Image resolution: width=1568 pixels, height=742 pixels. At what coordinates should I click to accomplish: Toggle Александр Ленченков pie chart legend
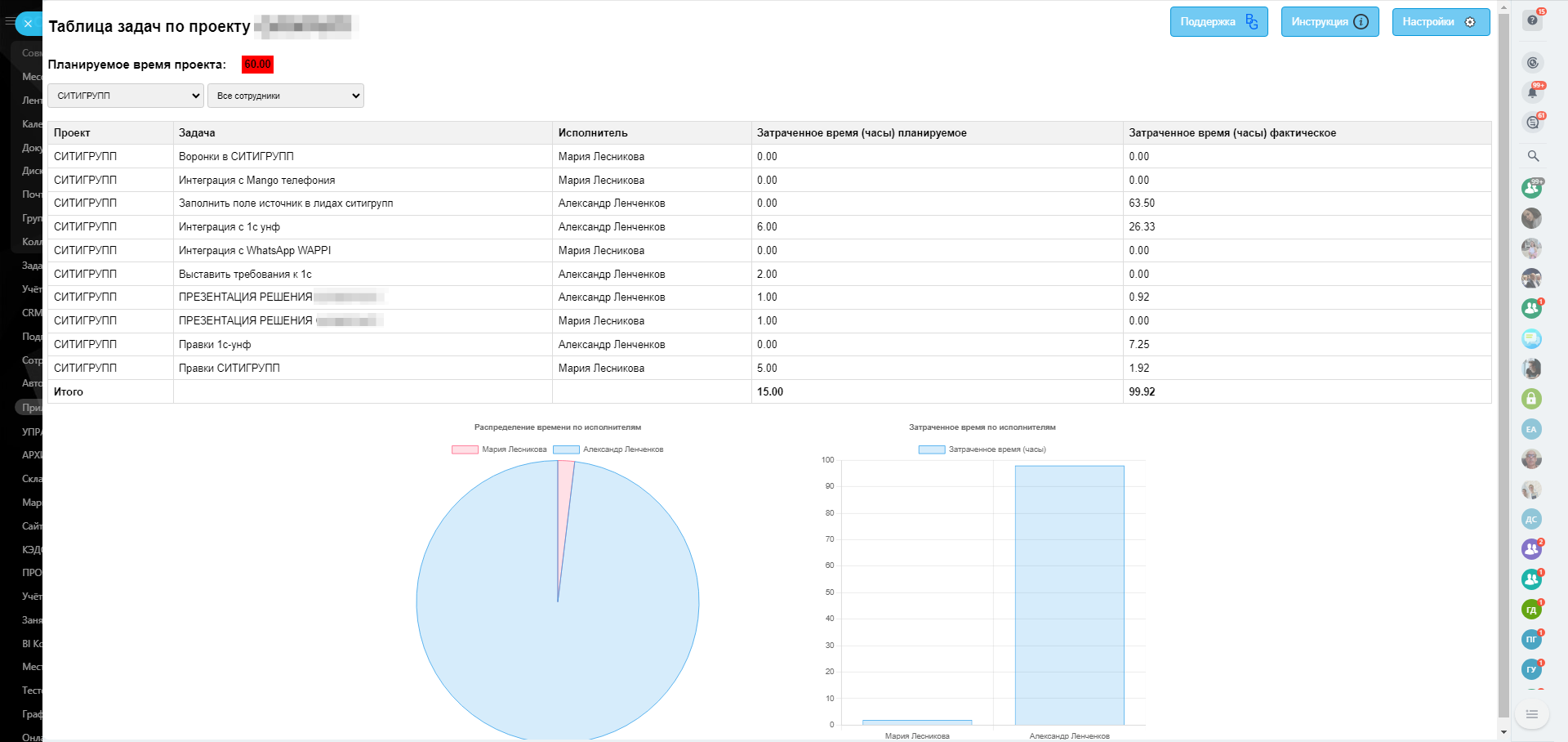coord(608,449)
